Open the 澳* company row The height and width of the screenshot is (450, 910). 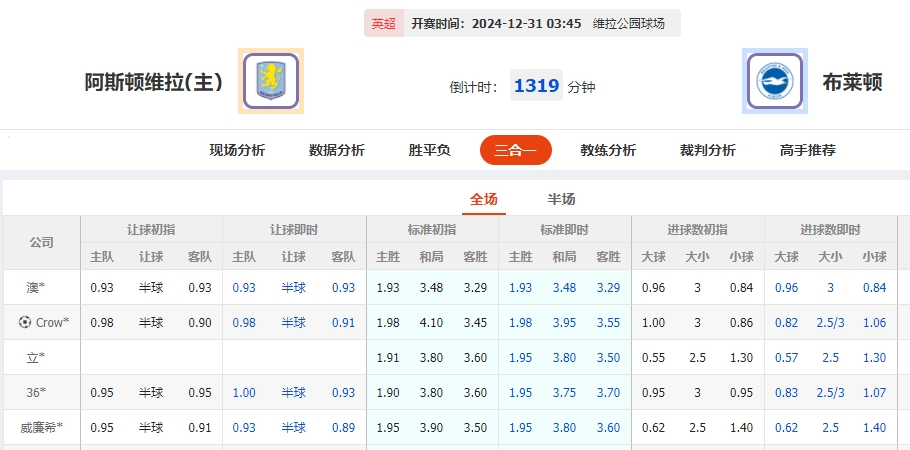tap(36, 288)
